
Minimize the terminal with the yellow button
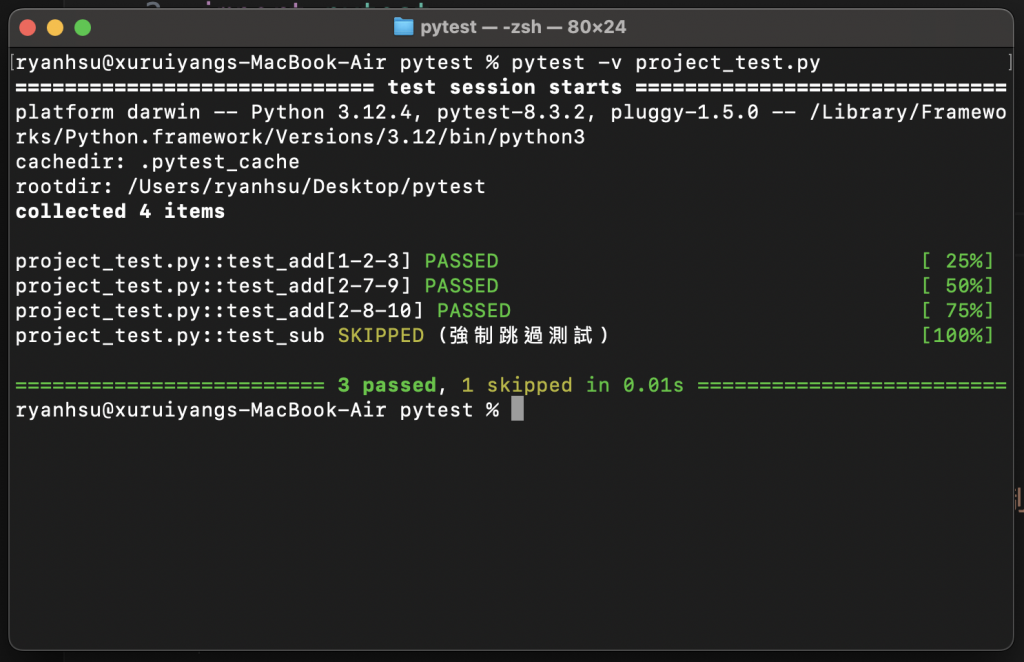pyautogui.click(x=54, y=27)
